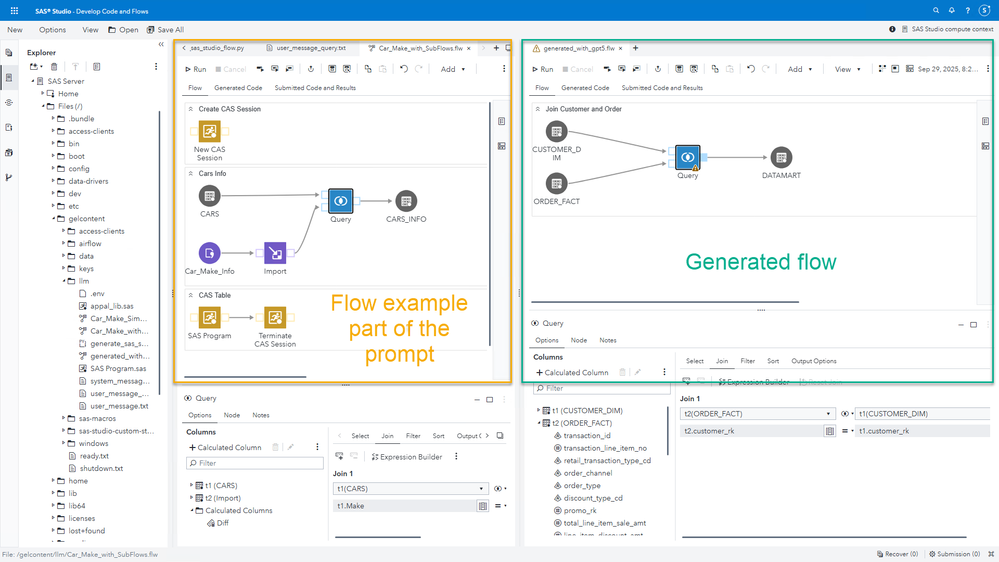Image resolution: width=999 pixels, height=562 pixels.
Task: Select the DATAMART output node
Action: pyautogui.click(x=781, y=157)
